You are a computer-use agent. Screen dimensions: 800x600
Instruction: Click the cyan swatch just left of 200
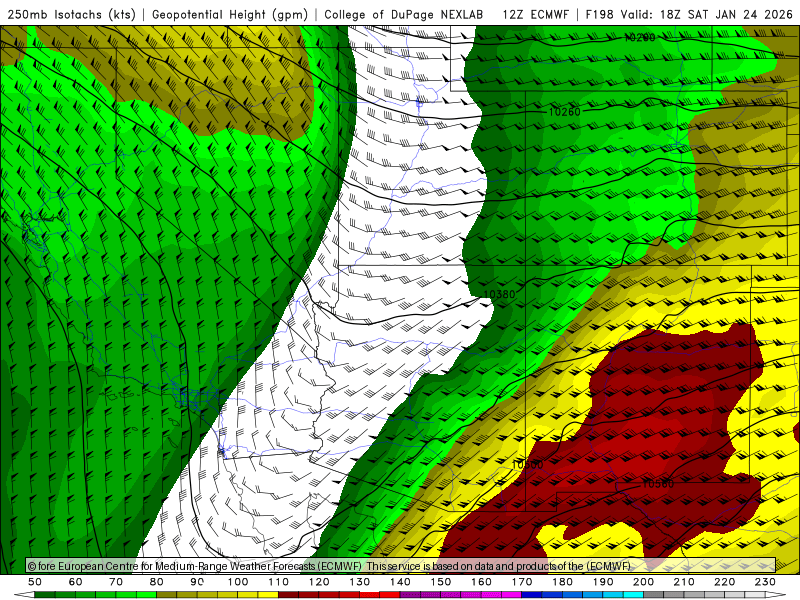click(633, 594)
